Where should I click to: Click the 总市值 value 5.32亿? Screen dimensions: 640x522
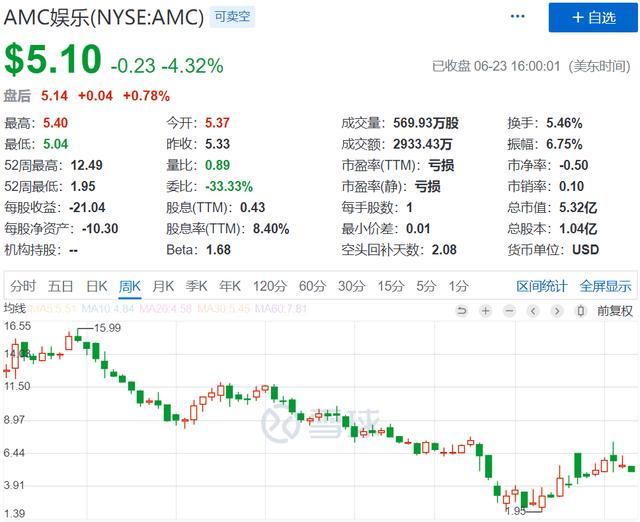pos(578,208)
